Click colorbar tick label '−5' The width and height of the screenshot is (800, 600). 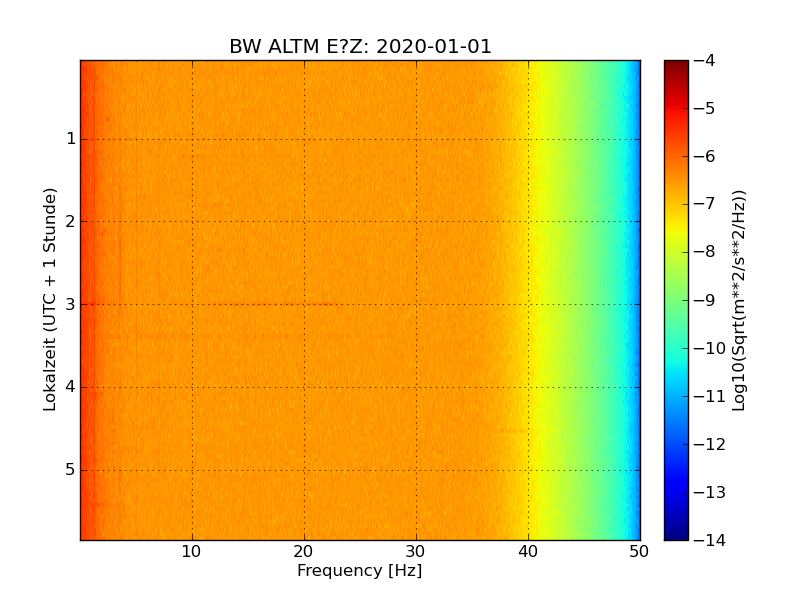(705, 108)
